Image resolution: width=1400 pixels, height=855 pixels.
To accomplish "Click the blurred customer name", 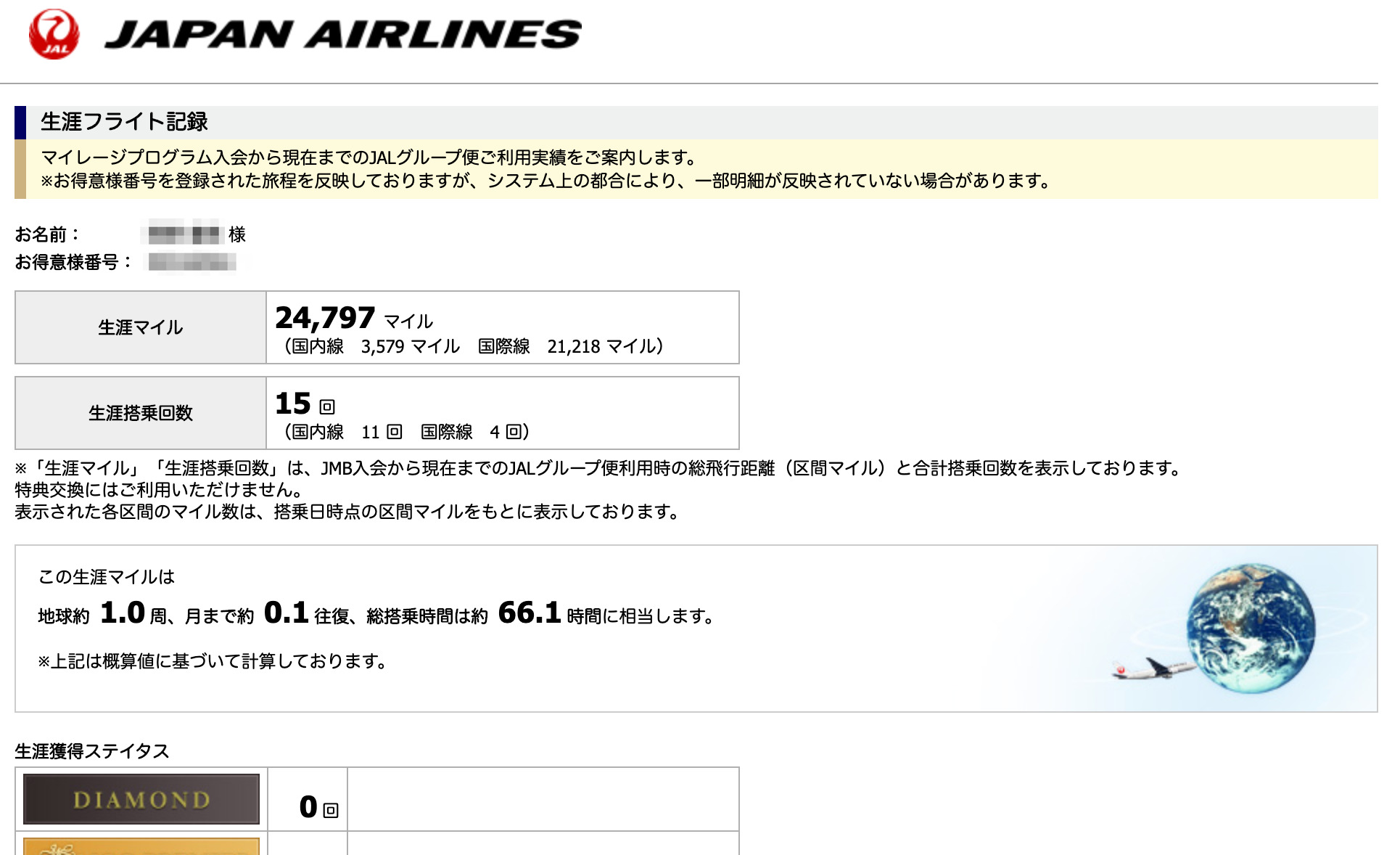I will tap(184, 234).
